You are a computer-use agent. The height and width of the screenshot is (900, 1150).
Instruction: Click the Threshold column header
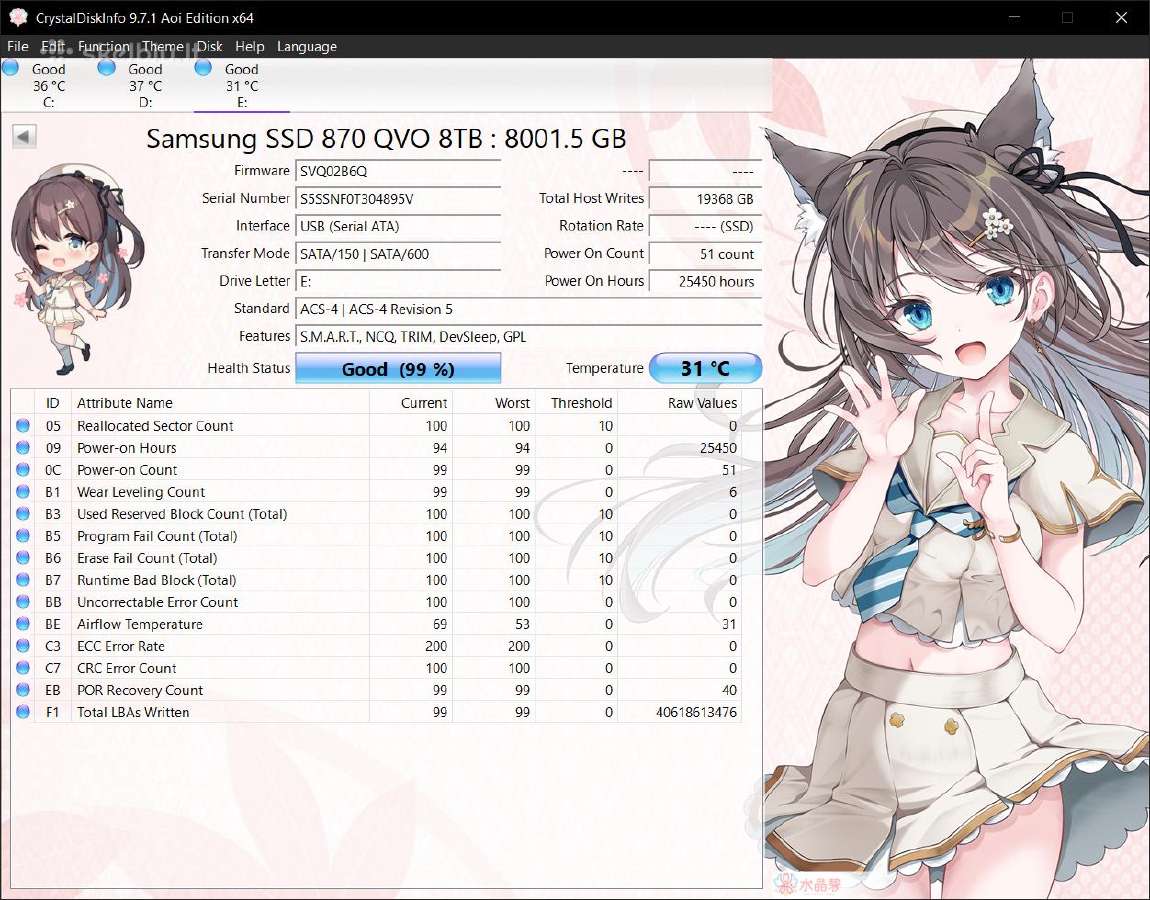click(576, 403)
